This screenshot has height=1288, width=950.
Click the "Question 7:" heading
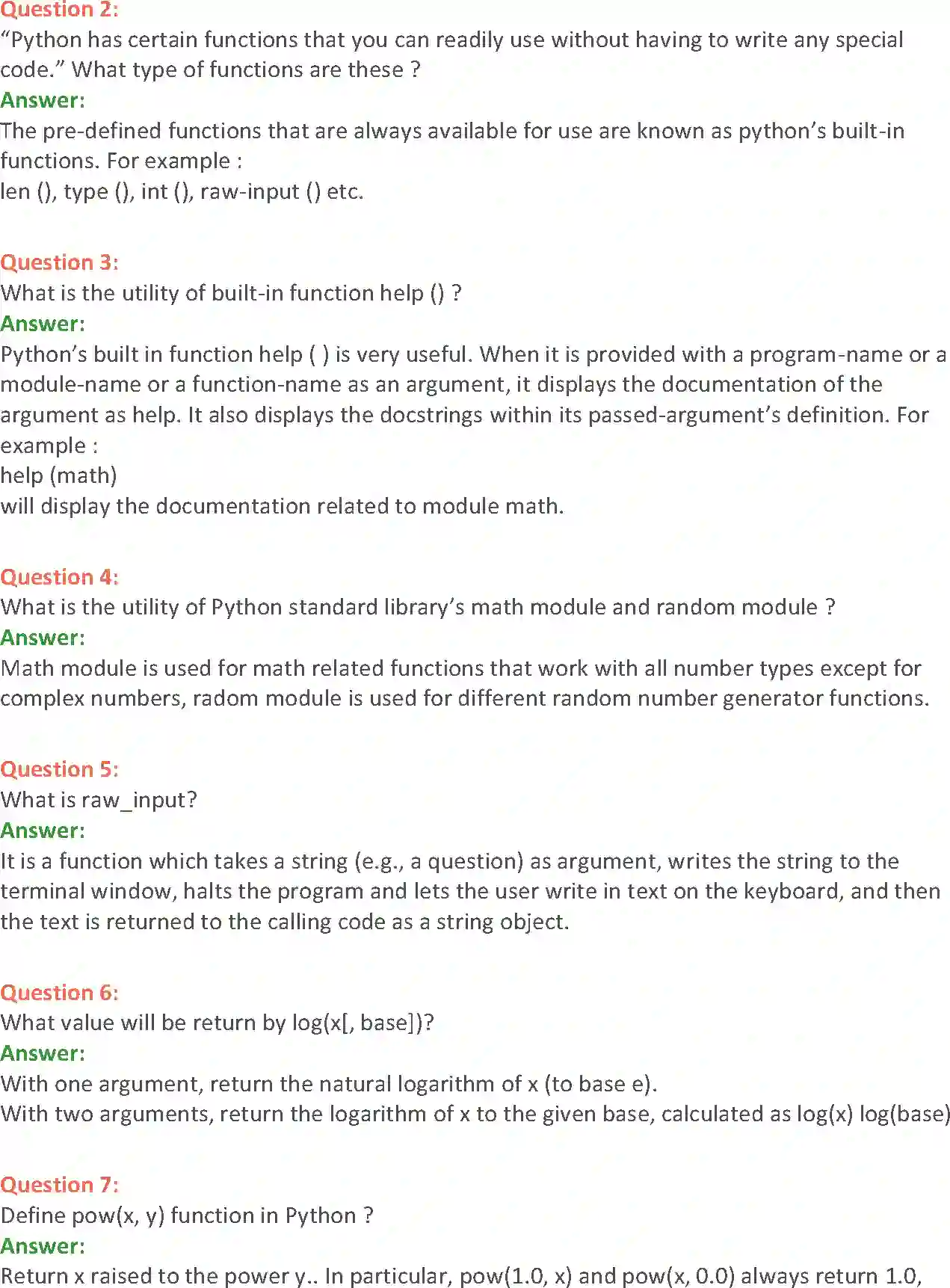click(59, 1185)
